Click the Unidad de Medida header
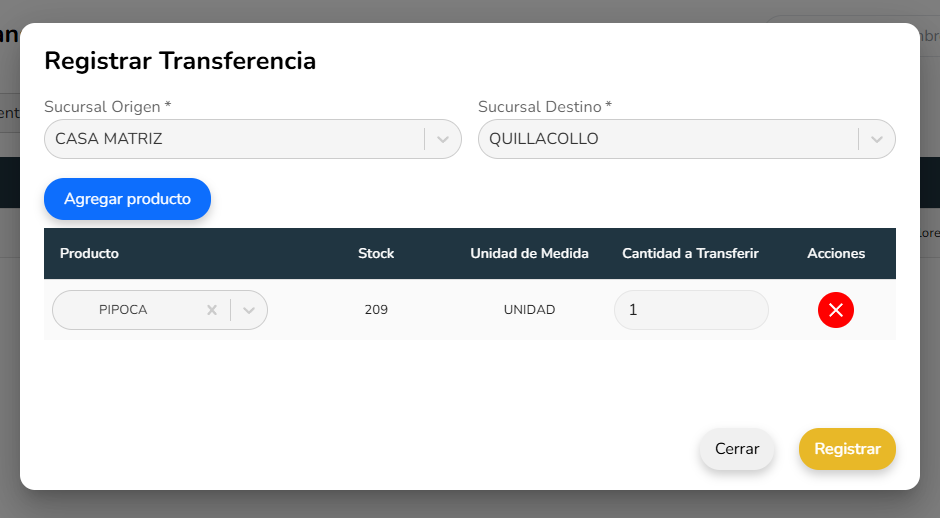The height and width of the screenshot is (518, 940). (x=529, y=253)
